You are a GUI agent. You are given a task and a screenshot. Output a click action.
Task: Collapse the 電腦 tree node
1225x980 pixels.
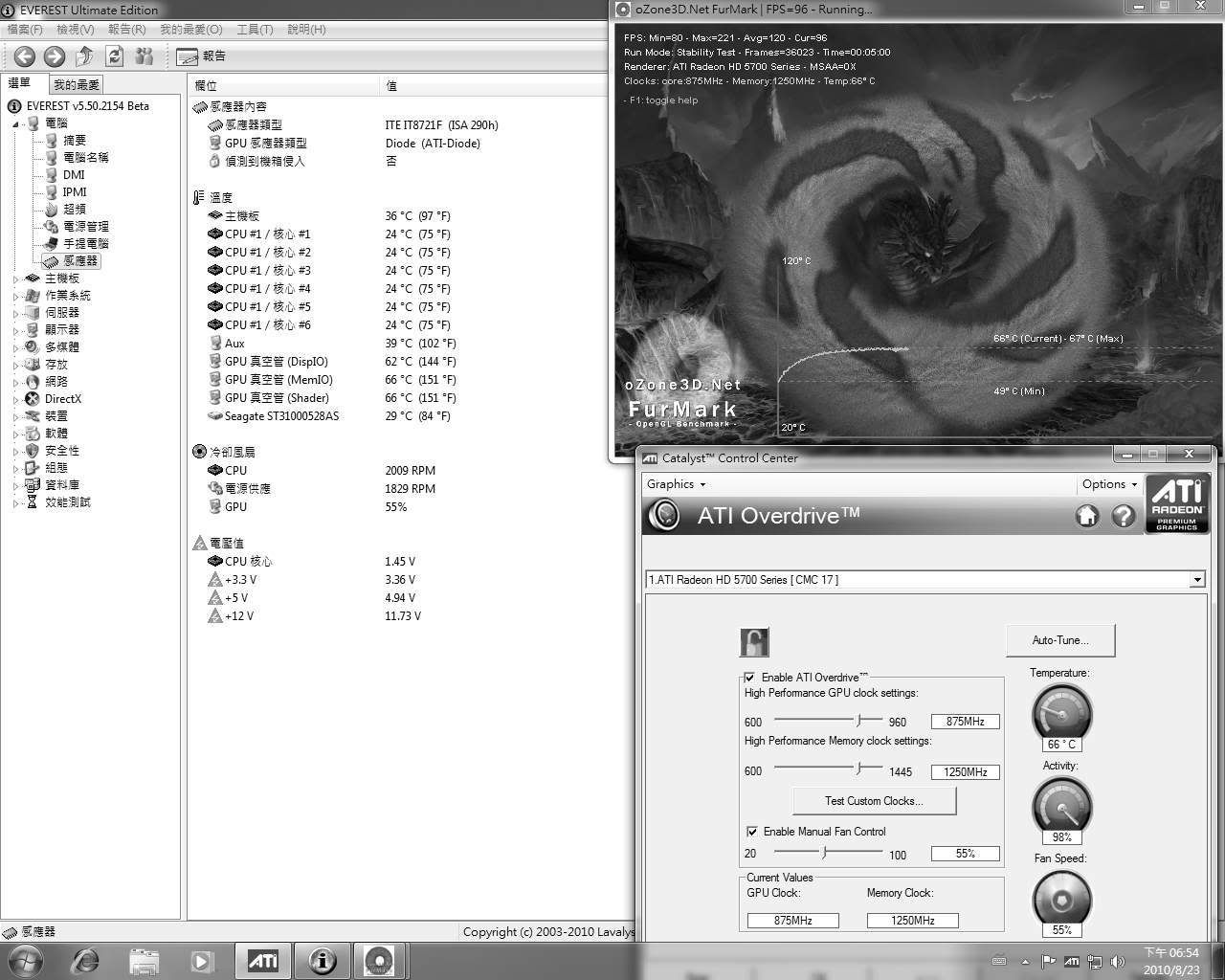(x=16, y=123)
